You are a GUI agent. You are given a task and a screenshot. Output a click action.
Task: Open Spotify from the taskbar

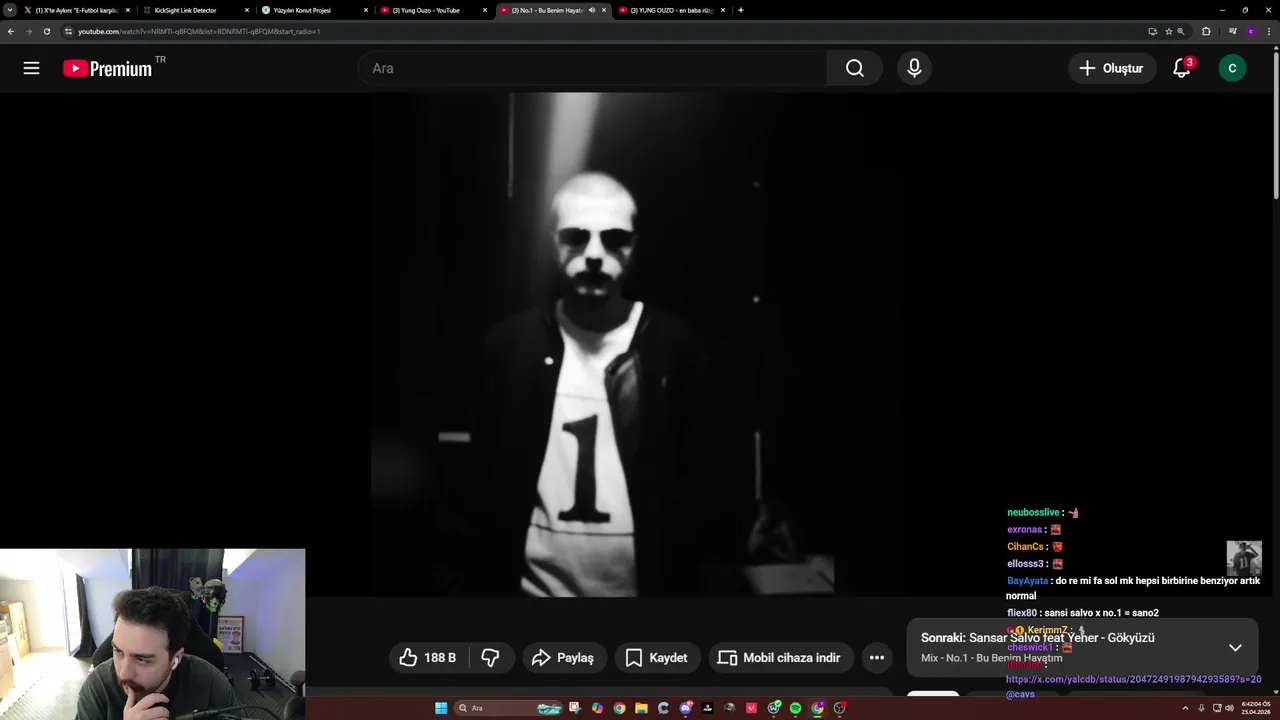point(796,708)
